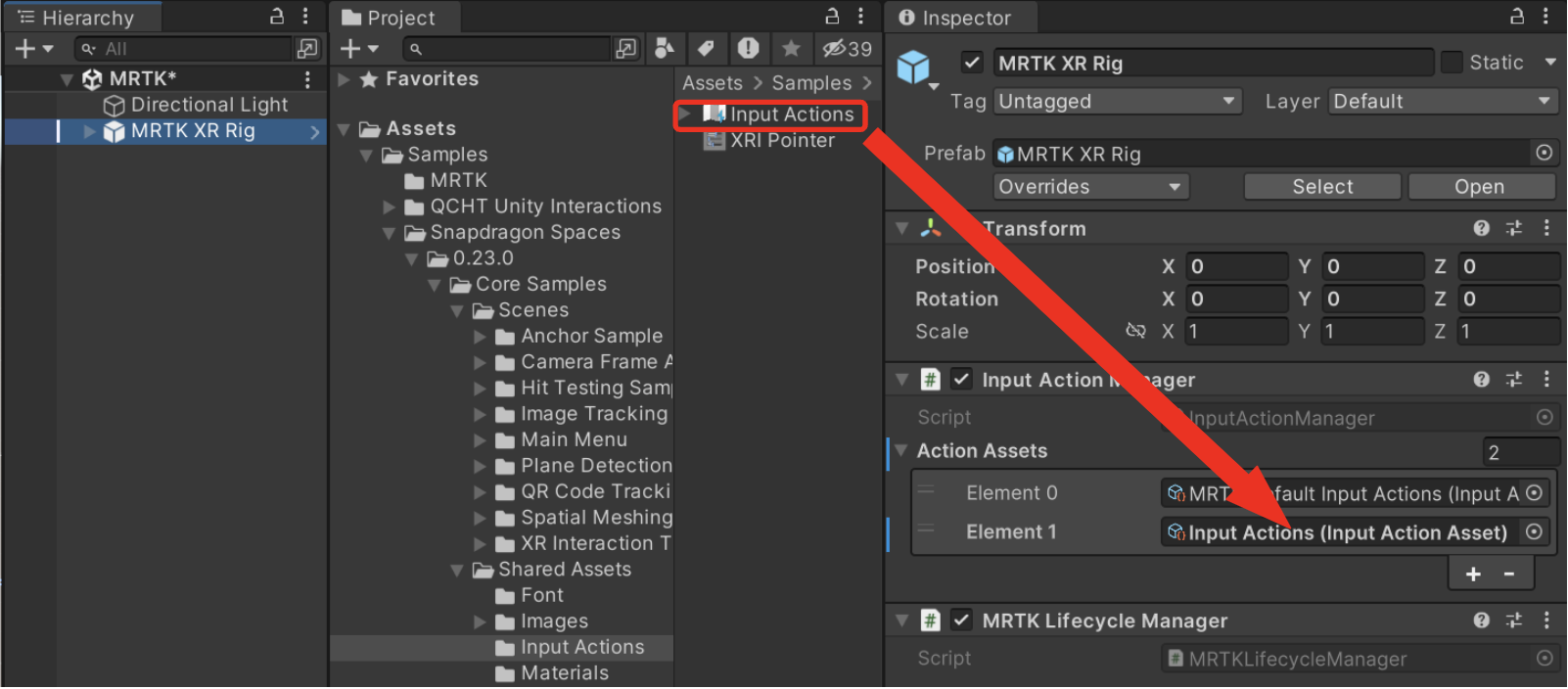Click the object name field MRTK XR Rig

[x=1214, y=64]
